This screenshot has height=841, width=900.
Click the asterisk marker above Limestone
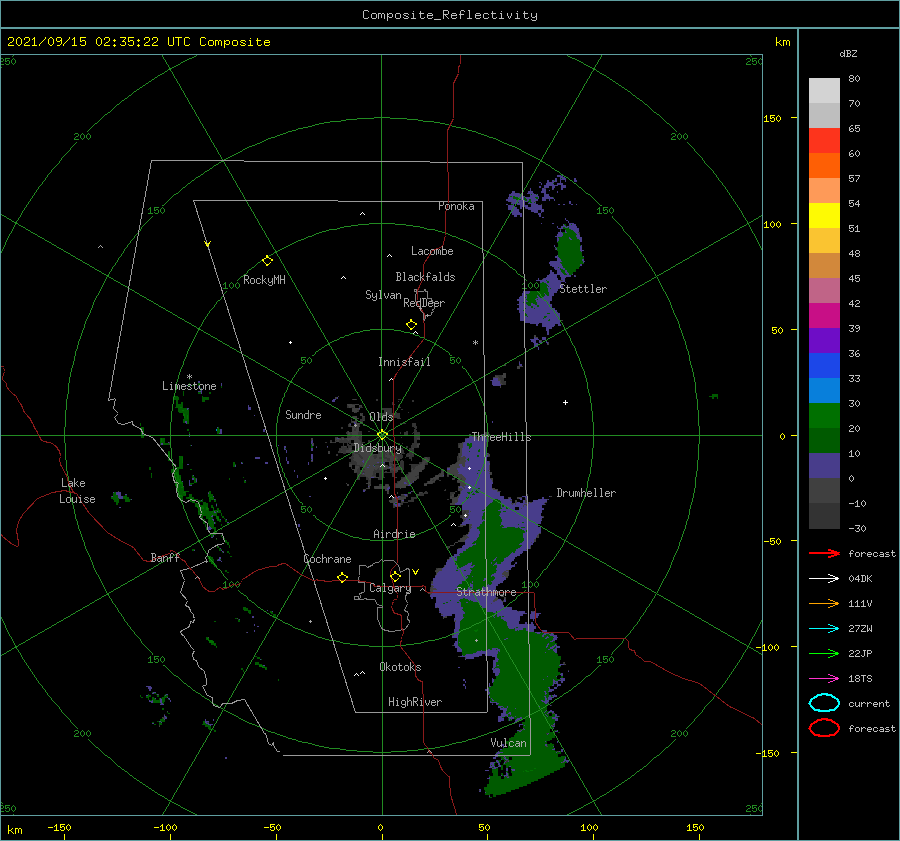point(189,377)
